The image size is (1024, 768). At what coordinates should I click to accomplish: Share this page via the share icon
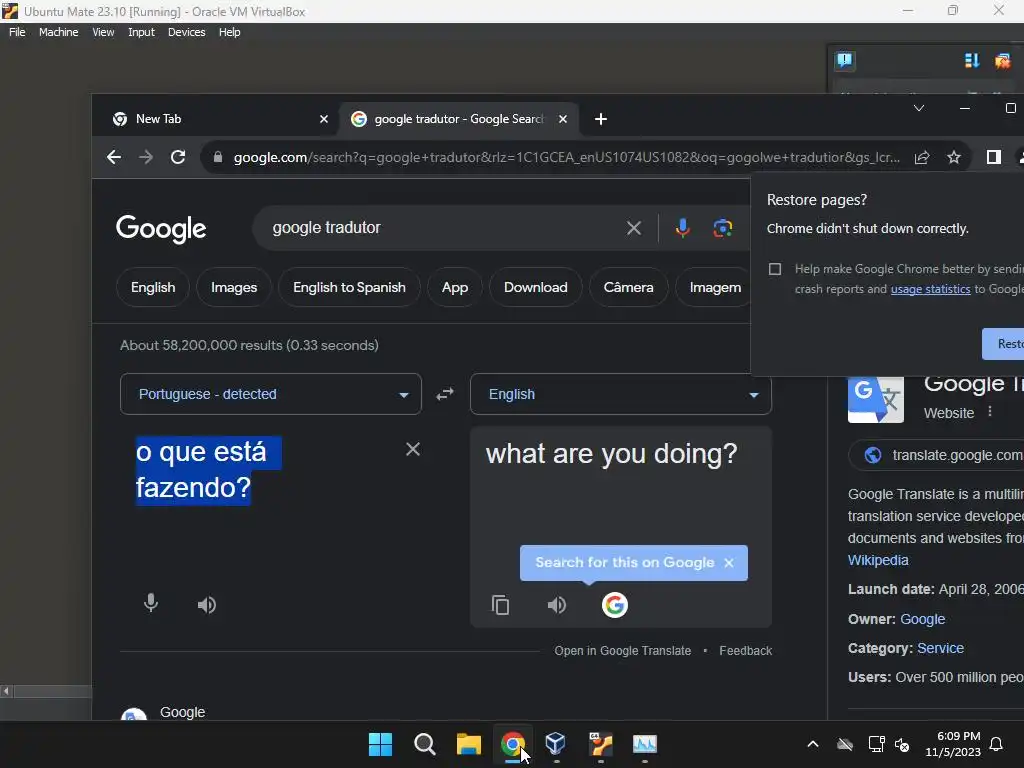point(921,157)
